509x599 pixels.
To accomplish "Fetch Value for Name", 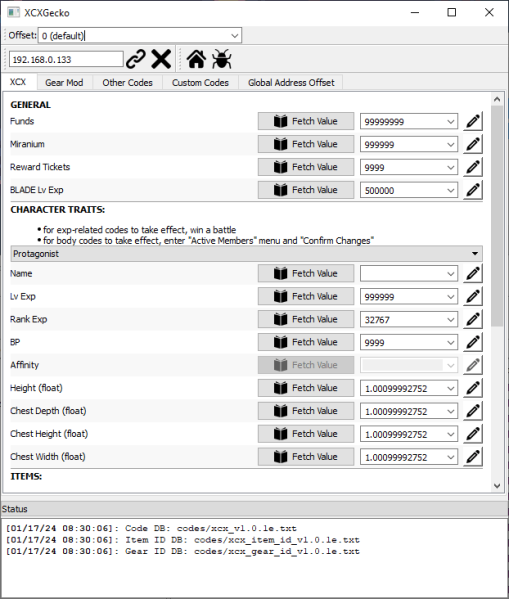I will 306,274.
